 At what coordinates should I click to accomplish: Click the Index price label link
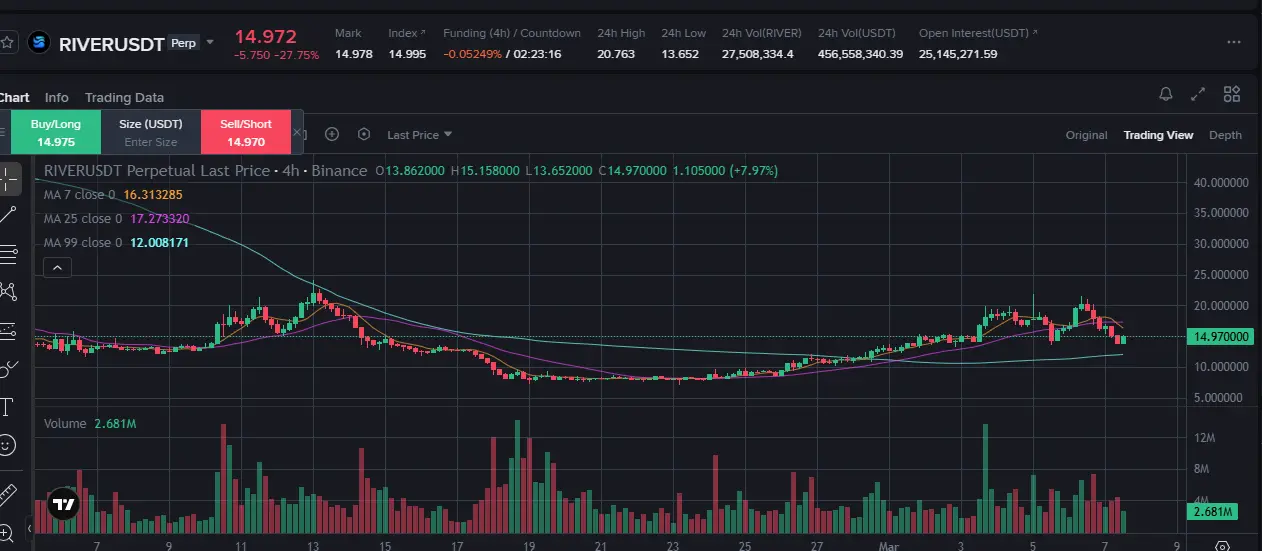(407, 33)
